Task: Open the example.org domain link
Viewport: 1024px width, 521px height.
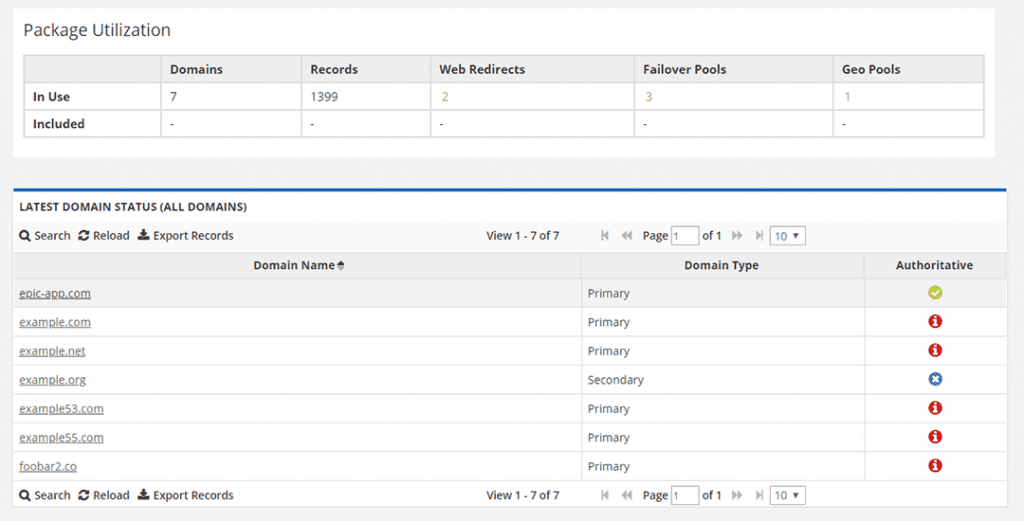Action: coord(52,379)
